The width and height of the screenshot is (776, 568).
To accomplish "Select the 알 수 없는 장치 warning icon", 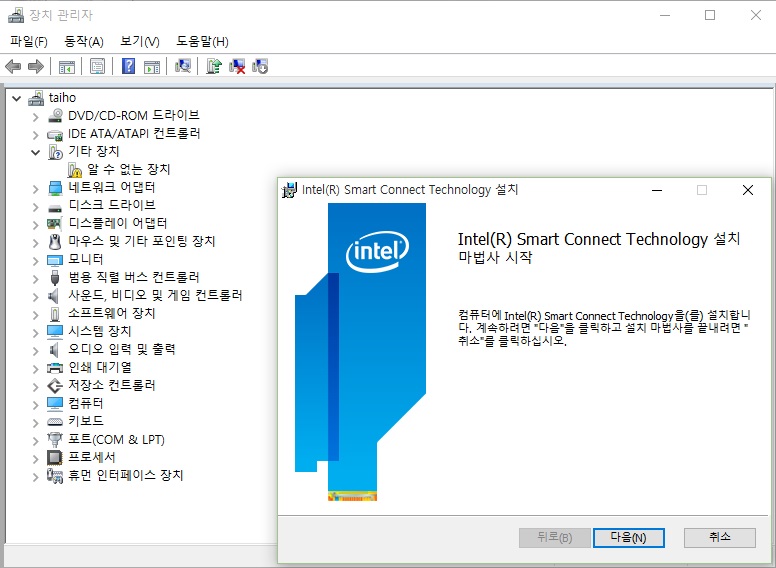I will (75, 170).
